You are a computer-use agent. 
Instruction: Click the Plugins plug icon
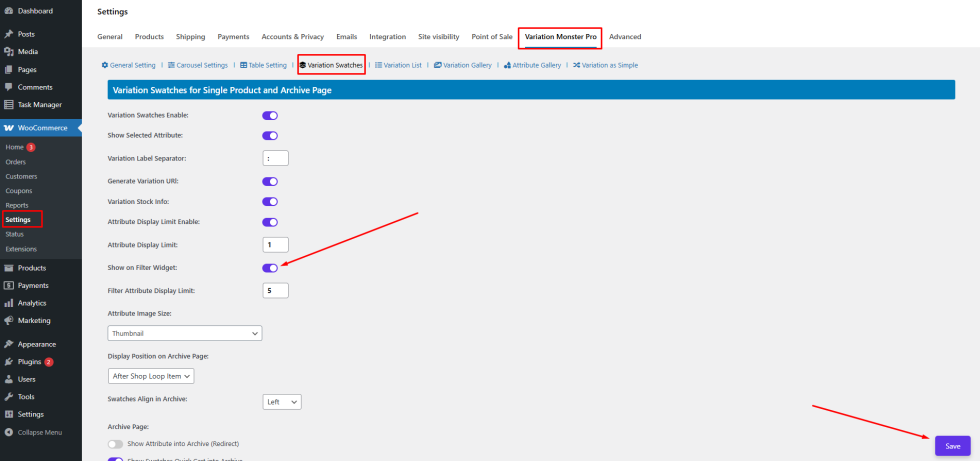[x=9, y=362]
